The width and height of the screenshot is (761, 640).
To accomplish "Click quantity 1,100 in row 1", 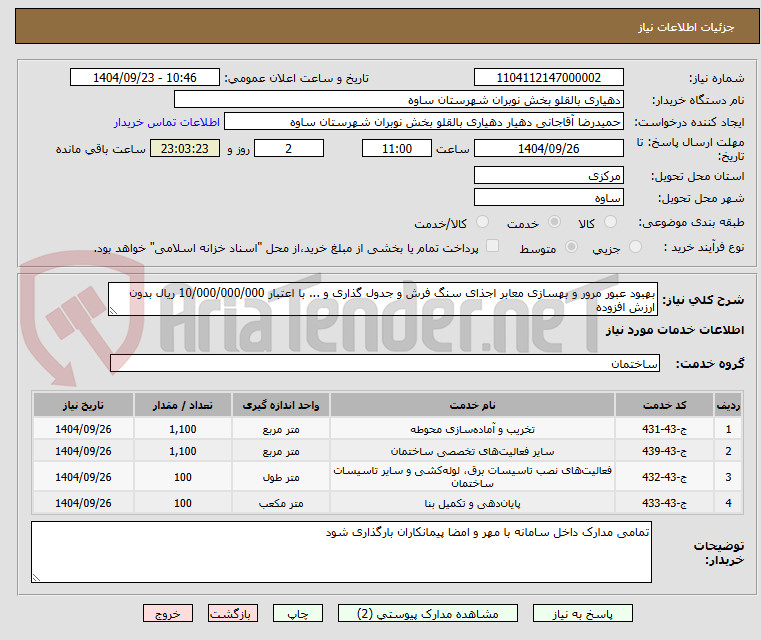I will [x=182, y=429].
